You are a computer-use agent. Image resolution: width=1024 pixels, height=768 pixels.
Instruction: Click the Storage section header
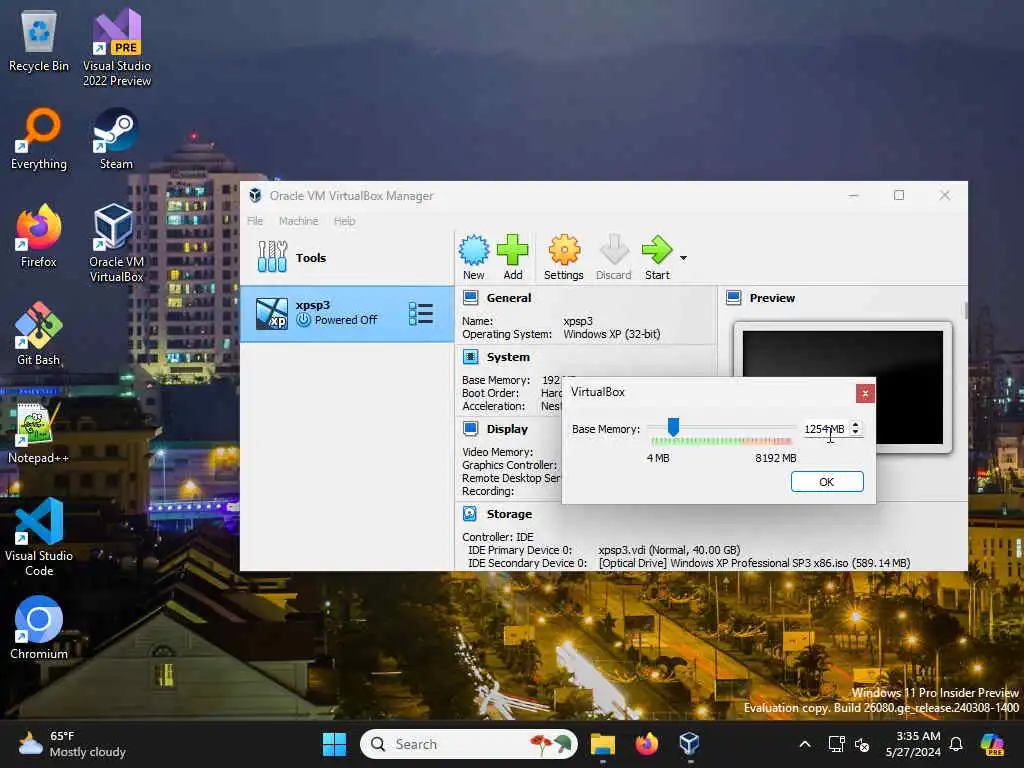coord(509,514)
